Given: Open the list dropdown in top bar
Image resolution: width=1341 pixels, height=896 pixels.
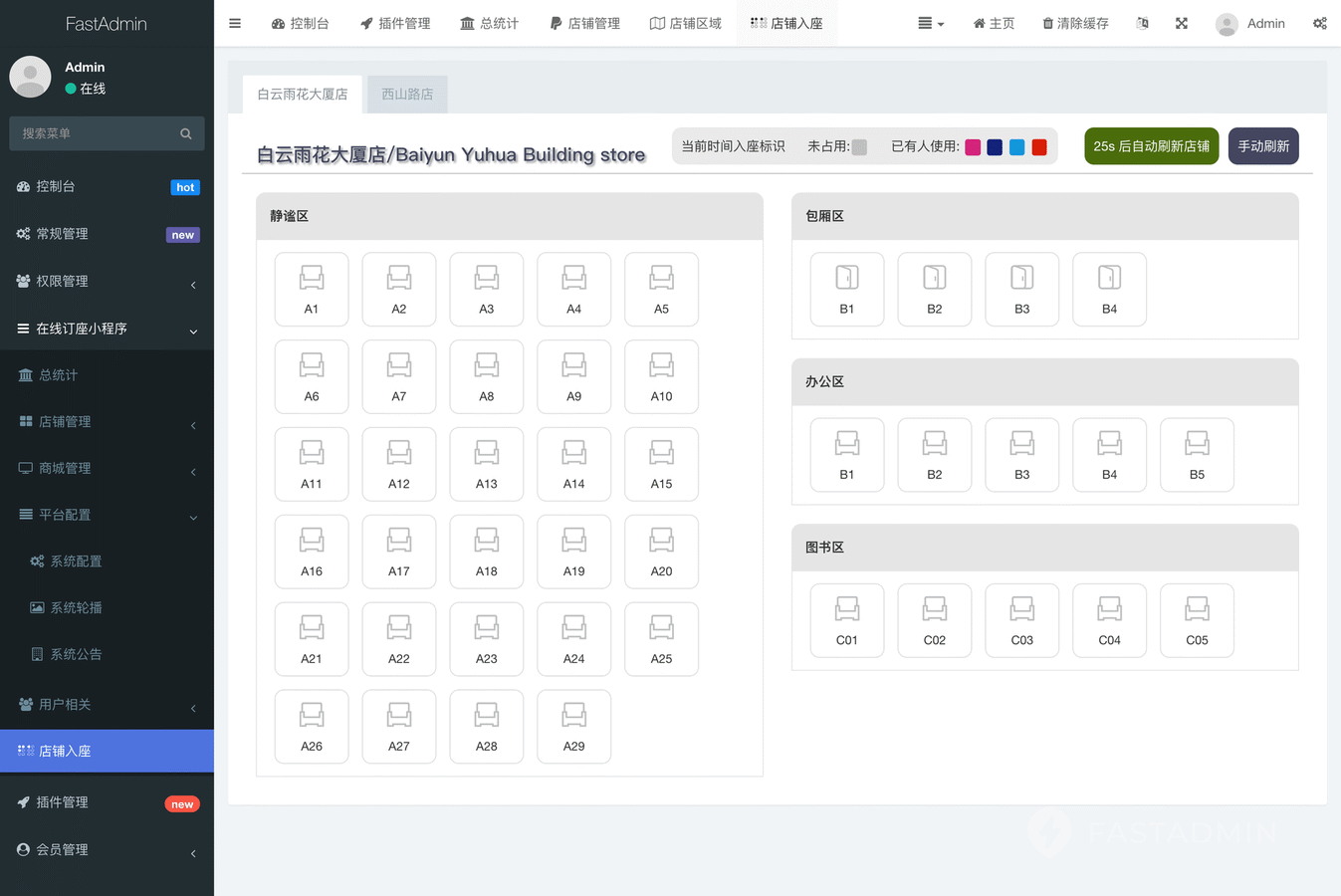Looking at the screenshot, I should (930, 23).
